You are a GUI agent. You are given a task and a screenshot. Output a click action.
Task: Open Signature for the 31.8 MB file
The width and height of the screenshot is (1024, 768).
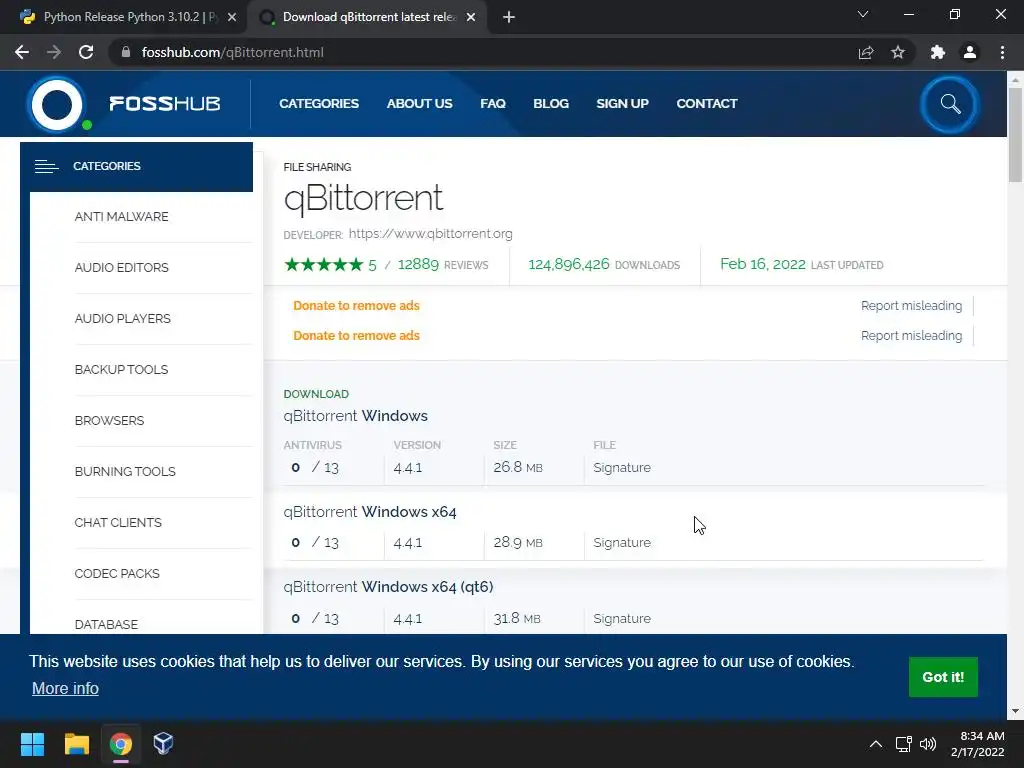(x=622, y=618)
